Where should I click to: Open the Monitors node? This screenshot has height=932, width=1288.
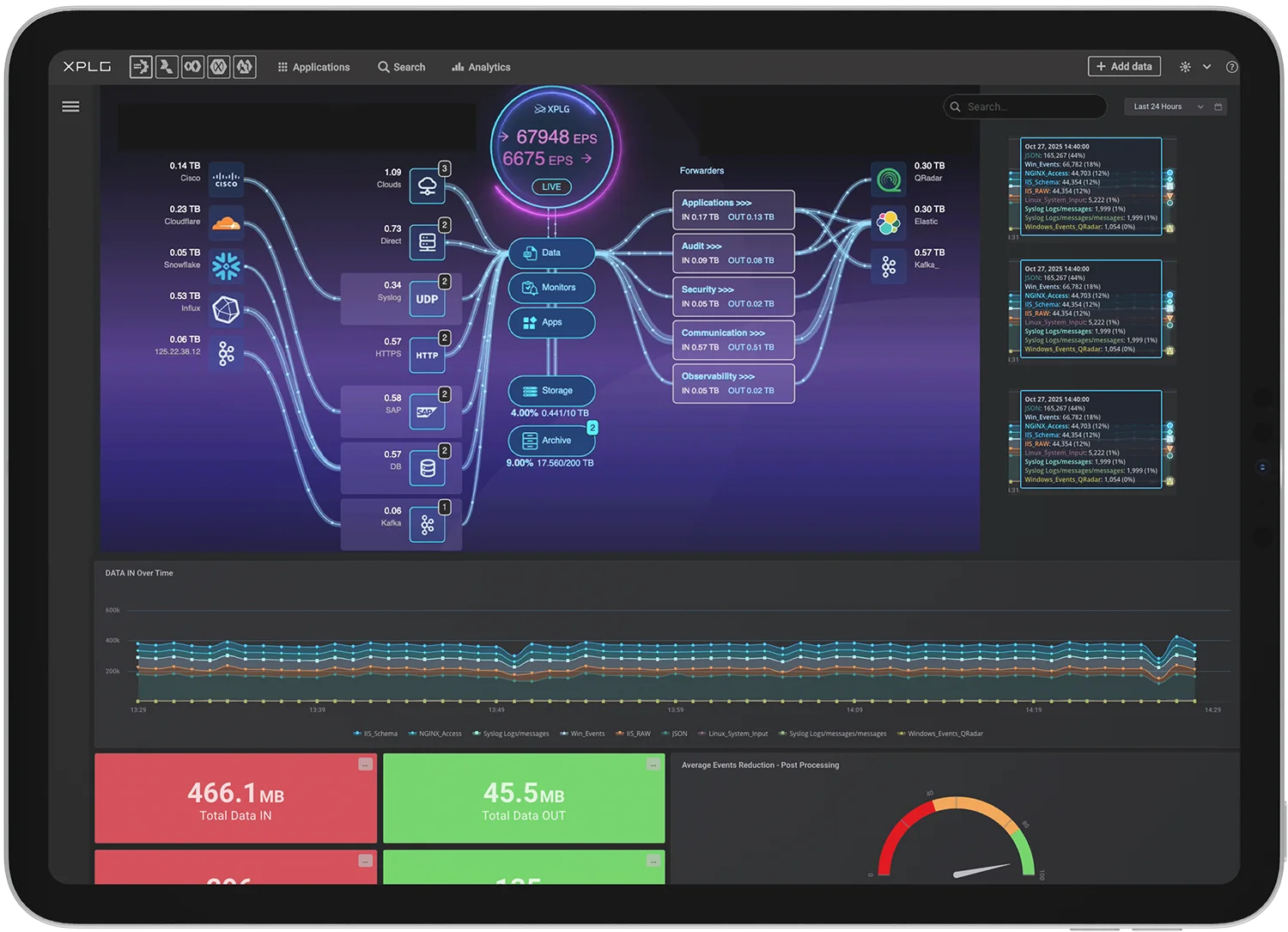click(x=551, y=288)
